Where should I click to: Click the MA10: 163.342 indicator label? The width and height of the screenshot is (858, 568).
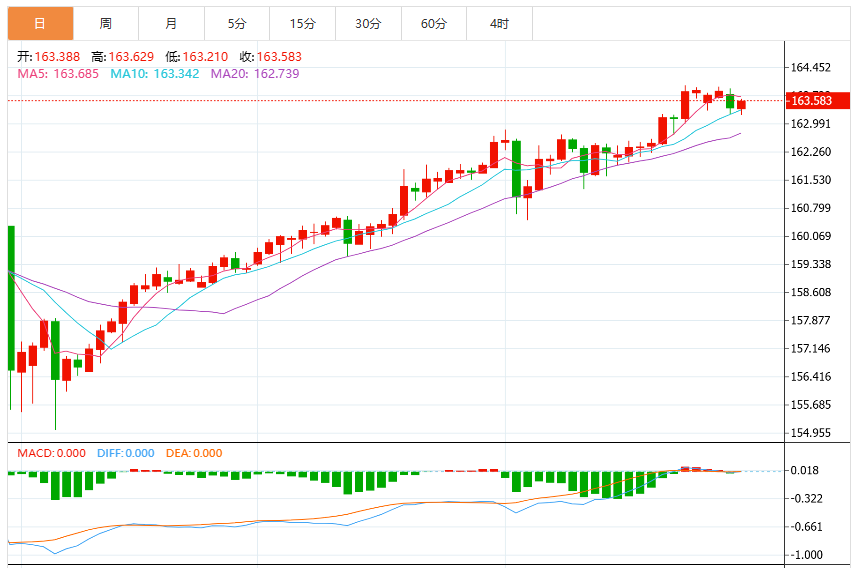pos(155,74)
